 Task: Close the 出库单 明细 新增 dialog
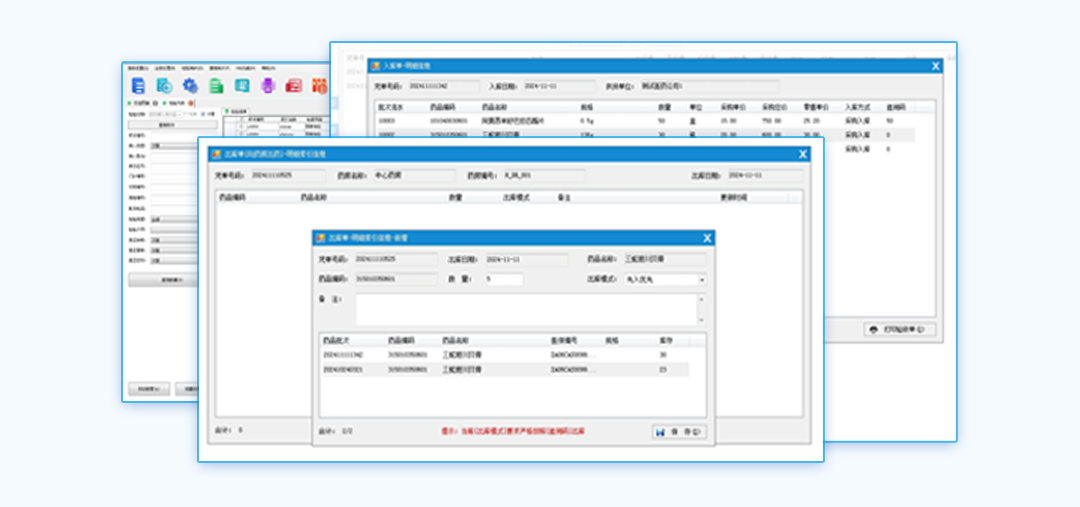point(707,238)
